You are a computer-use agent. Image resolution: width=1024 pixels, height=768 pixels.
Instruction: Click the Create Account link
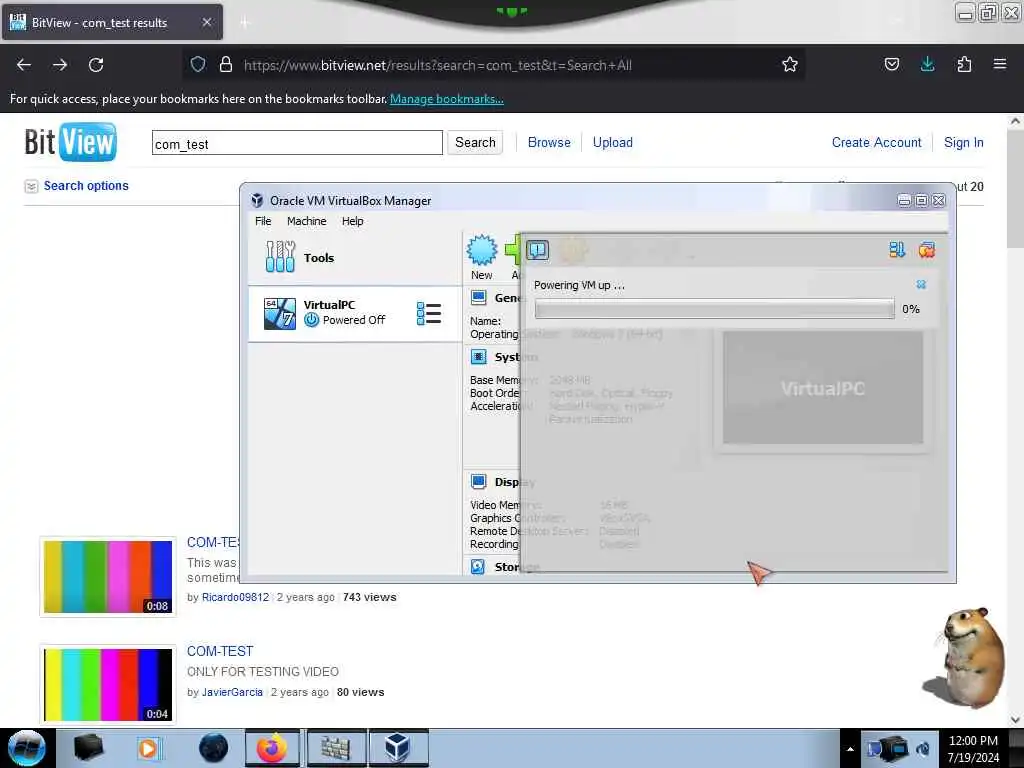click(x=876, y=142)
